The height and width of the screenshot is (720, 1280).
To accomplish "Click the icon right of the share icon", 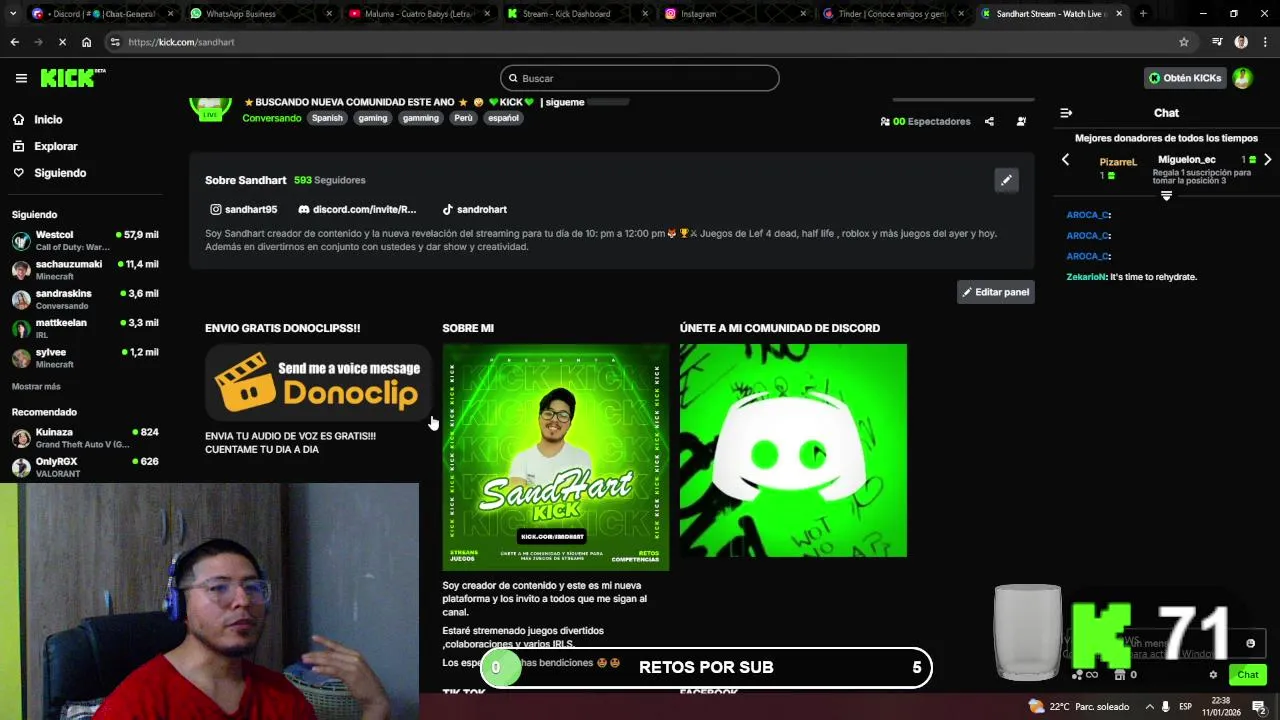I will tap(1021, 121).
